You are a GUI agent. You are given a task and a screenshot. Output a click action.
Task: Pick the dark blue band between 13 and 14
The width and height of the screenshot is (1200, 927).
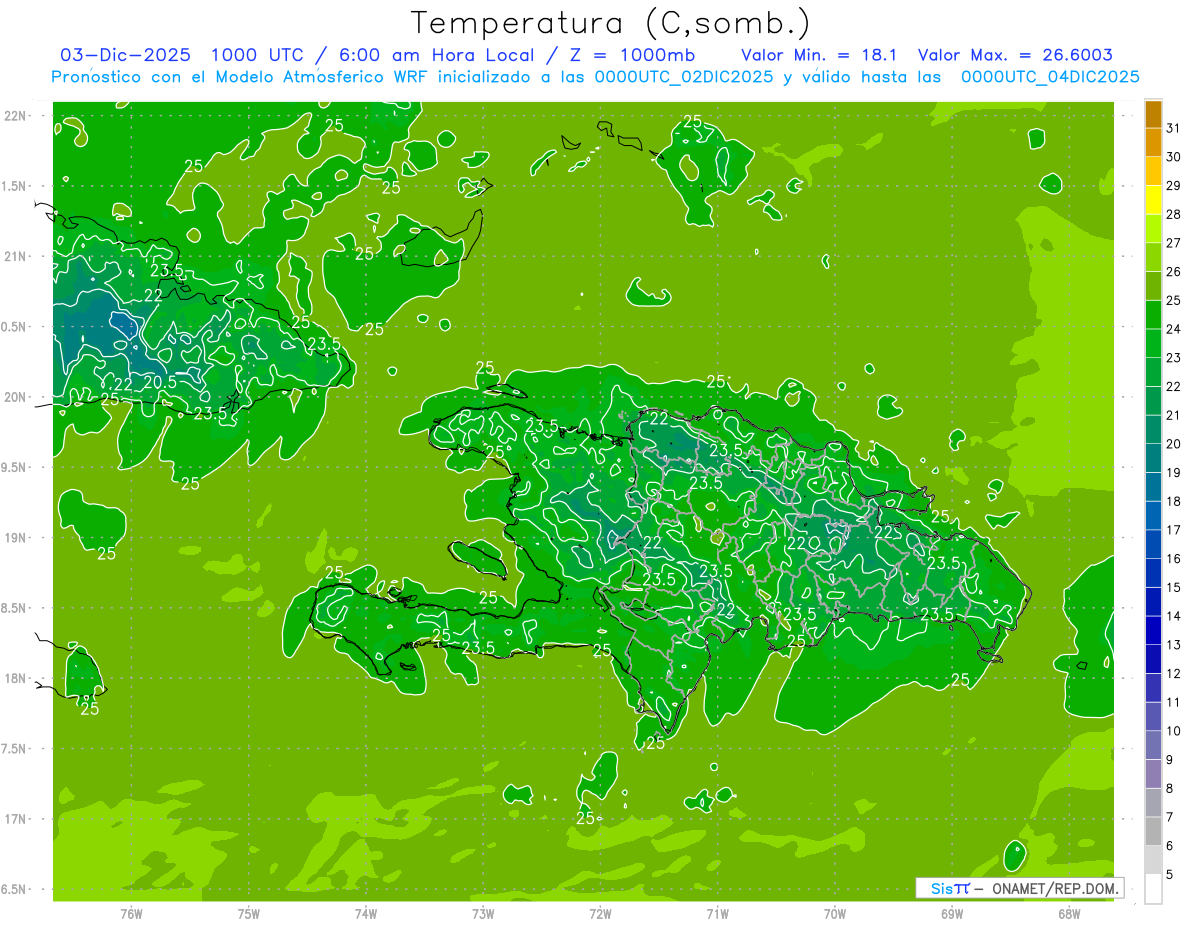(x=1153, y=630)
